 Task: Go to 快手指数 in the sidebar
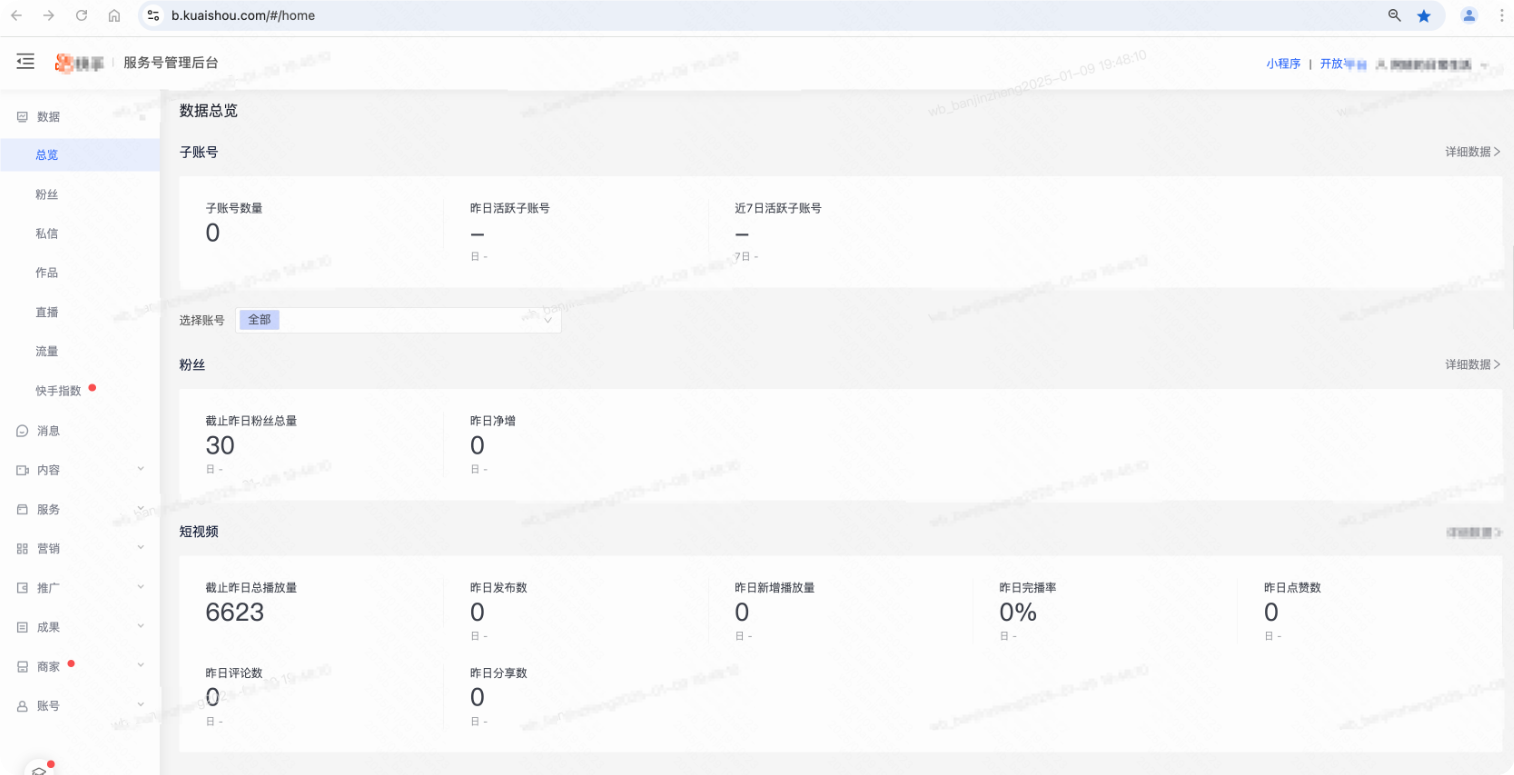(x=58, y=391)
